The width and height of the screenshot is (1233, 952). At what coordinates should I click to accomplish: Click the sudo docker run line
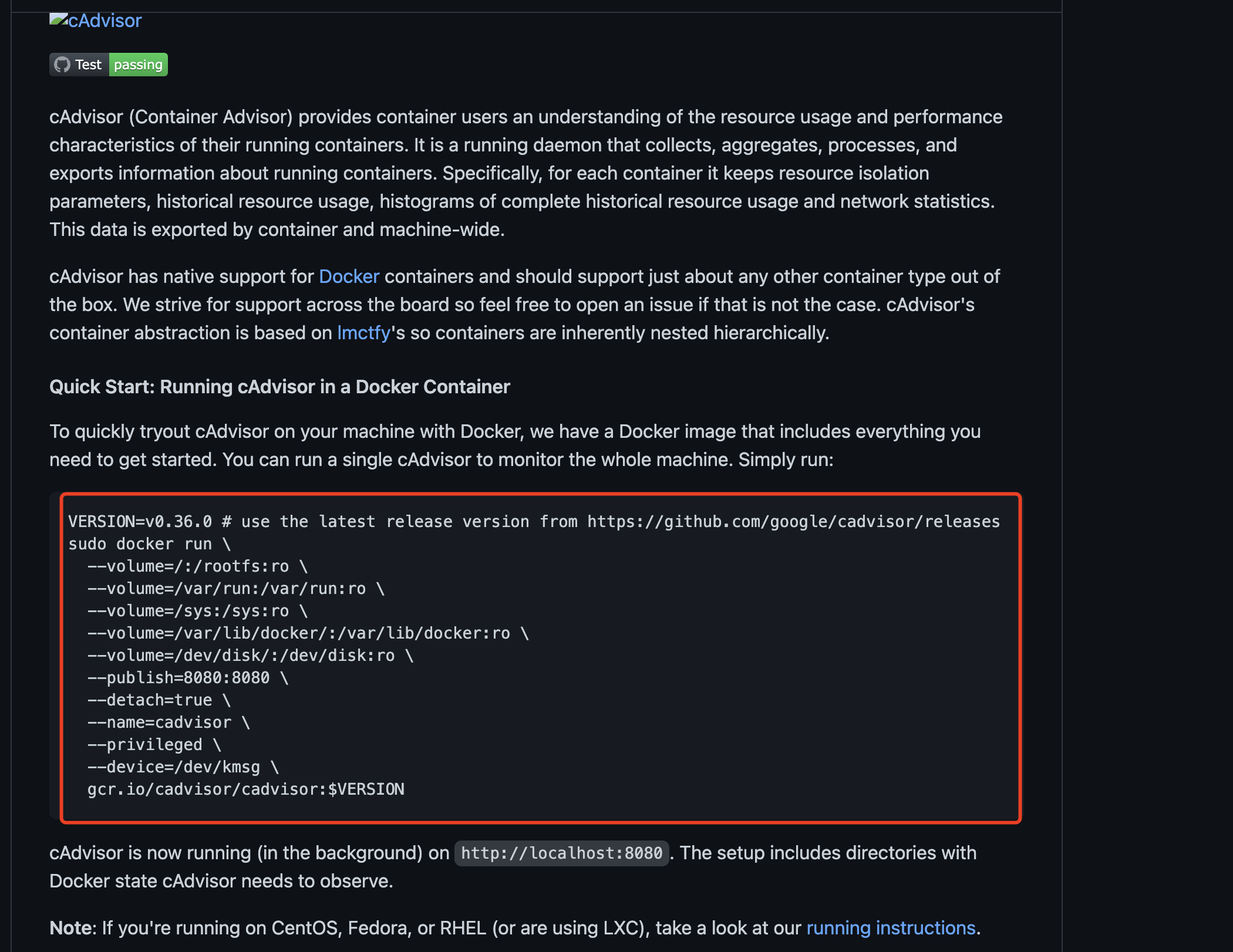pyautogui.click(x=149, y=543)
